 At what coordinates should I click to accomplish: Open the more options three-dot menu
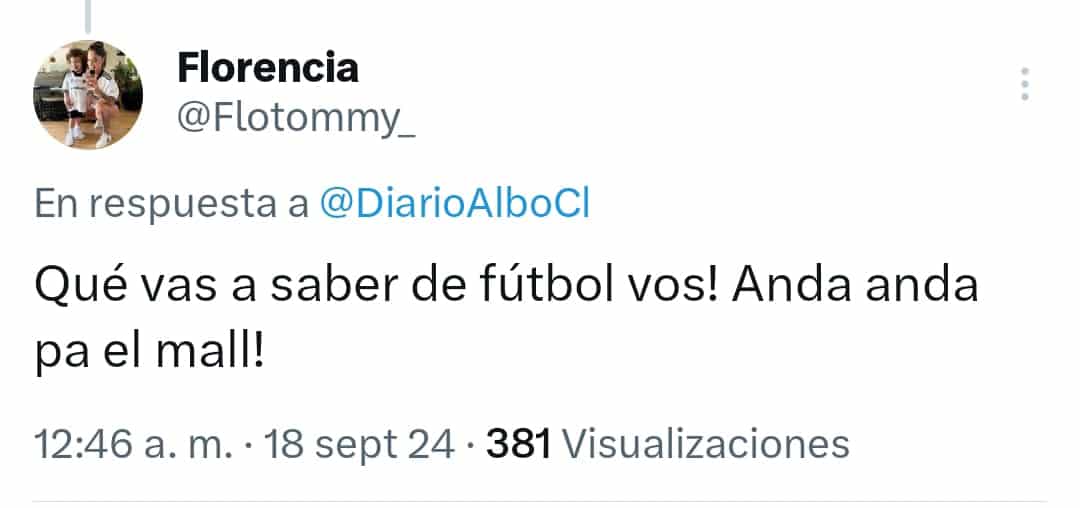[1024, 85]
